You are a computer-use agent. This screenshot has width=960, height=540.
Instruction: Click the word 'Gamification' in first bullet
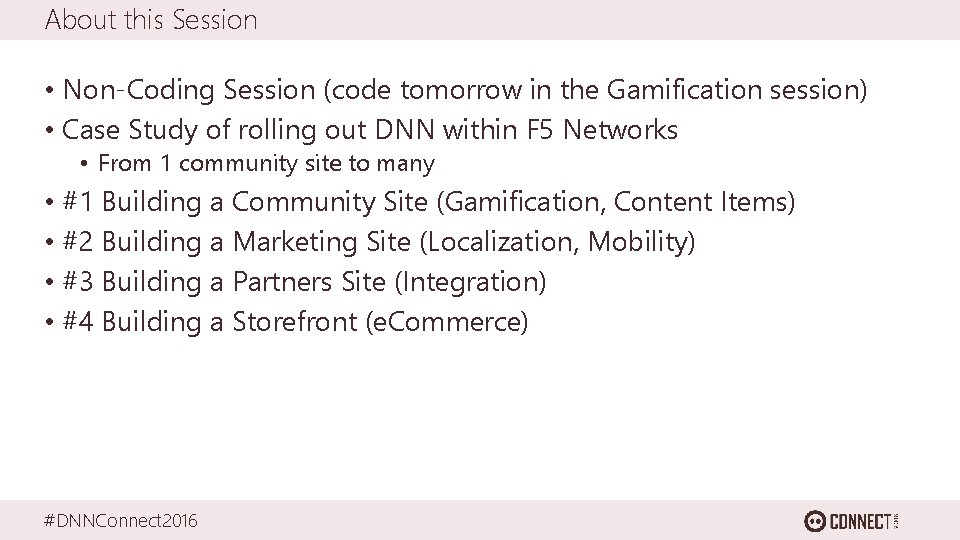pyautogui.click(x=684, y=90)
